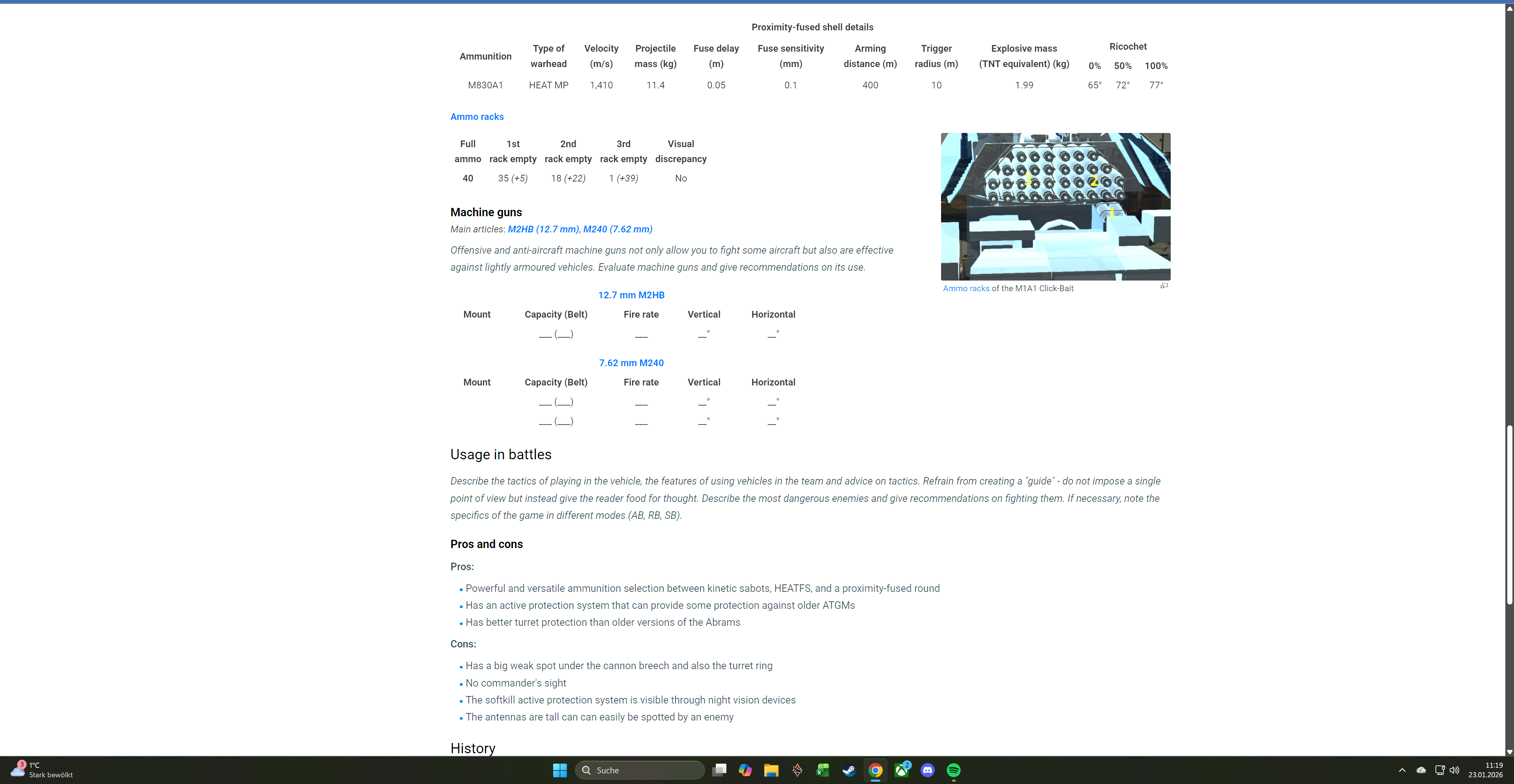Image resolution: width=1514 pixels, height=784 pixels.
Task: Open the volume control in tray
Action: [x=1454, y=770]
